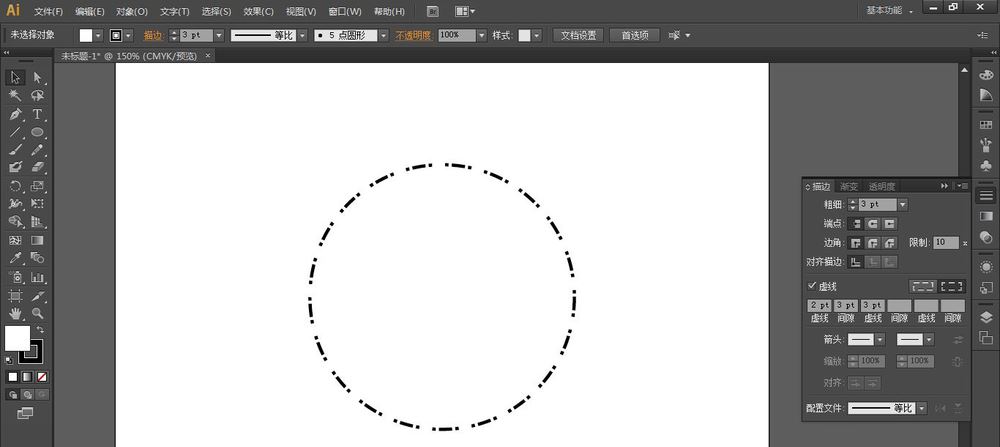Uncheck the 虚线 dashed line checkbox
The image size is (1000, 447).
coord(812,285)
